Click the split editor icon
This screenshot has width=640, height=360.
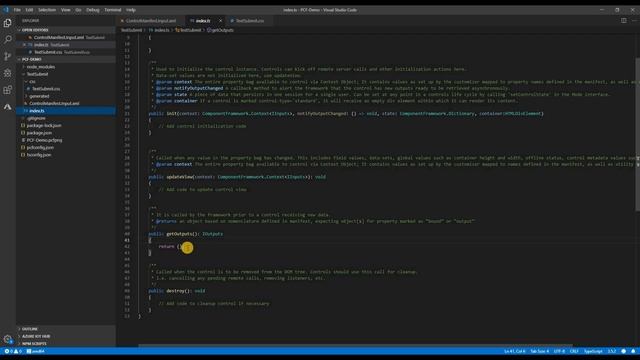[x=623, y=20]
